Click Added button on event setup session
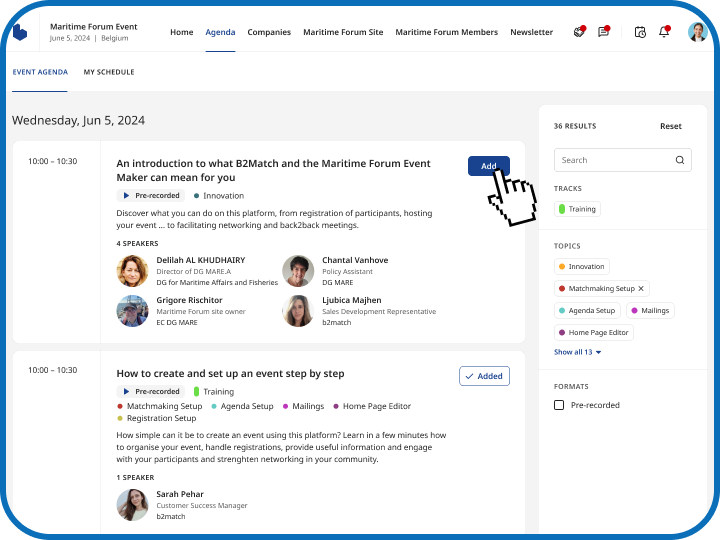This screenshot has height=540, width=720. pos(484,376)
